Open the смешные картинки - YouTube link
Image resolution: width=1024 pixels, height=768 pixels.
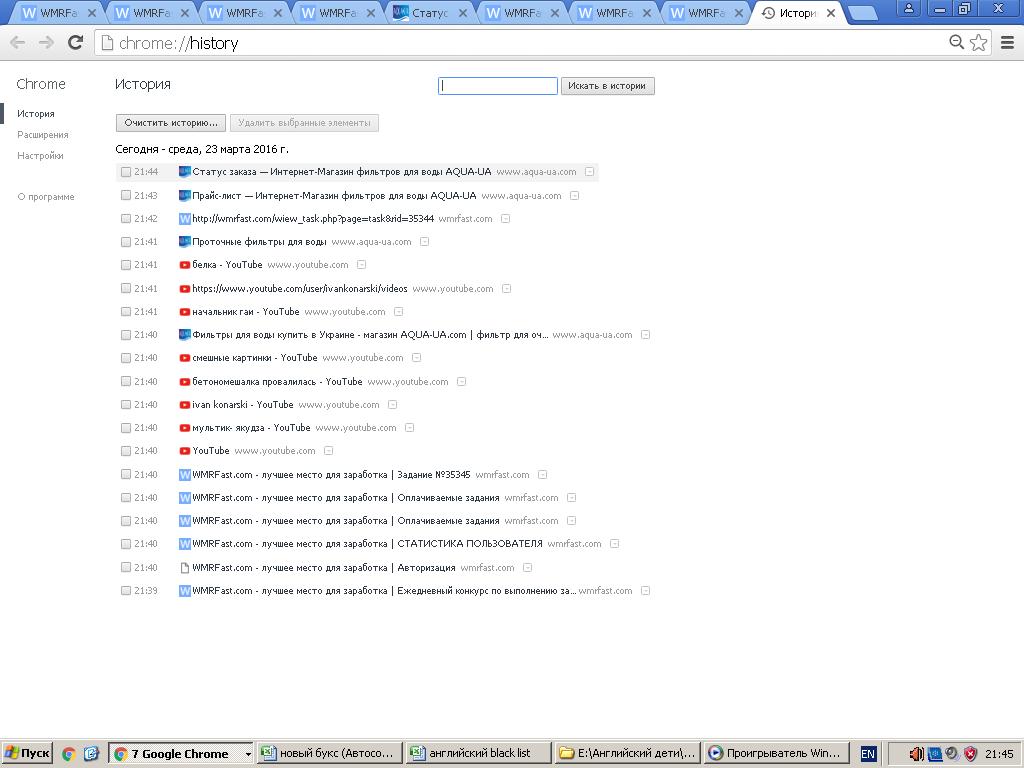(255, 358)
